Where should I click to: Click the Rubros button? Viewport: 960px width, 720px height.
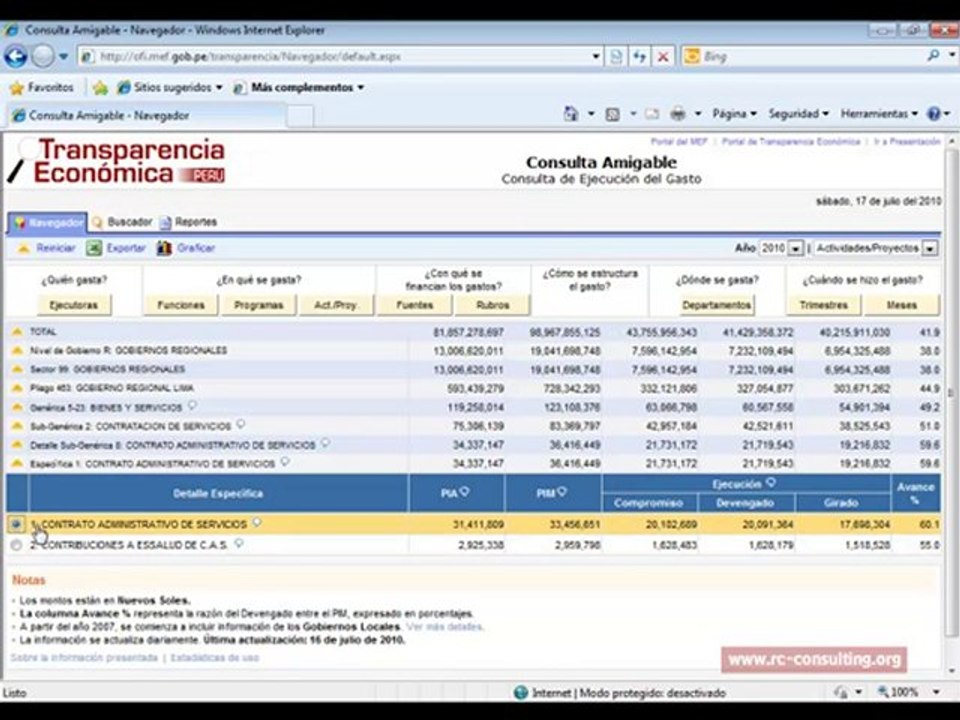(x=493, y=305)
